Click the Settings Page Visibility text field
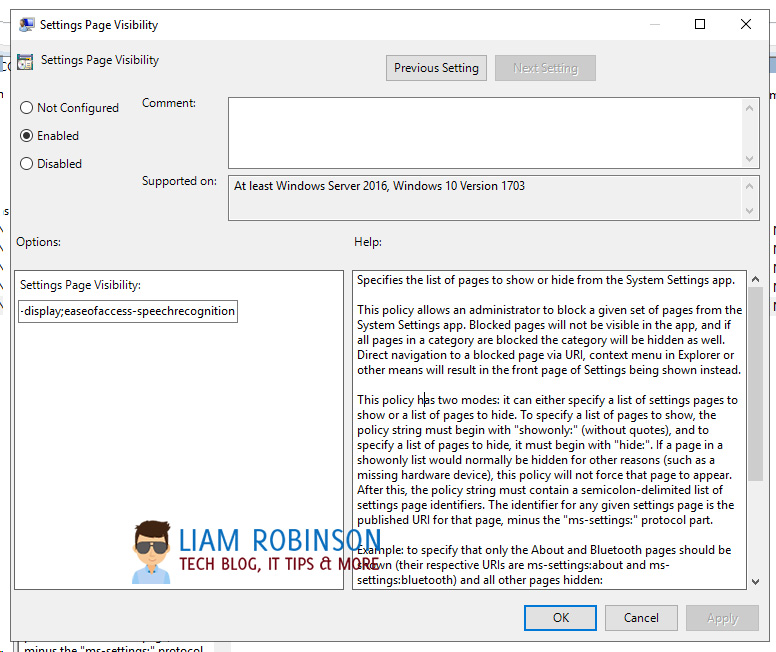Screen dimensions: 776x652 [128, 311]
